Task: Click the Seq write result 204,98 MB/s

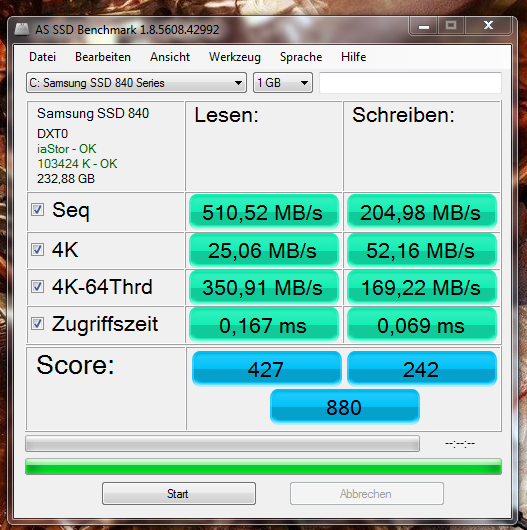Action: (422, 212)
